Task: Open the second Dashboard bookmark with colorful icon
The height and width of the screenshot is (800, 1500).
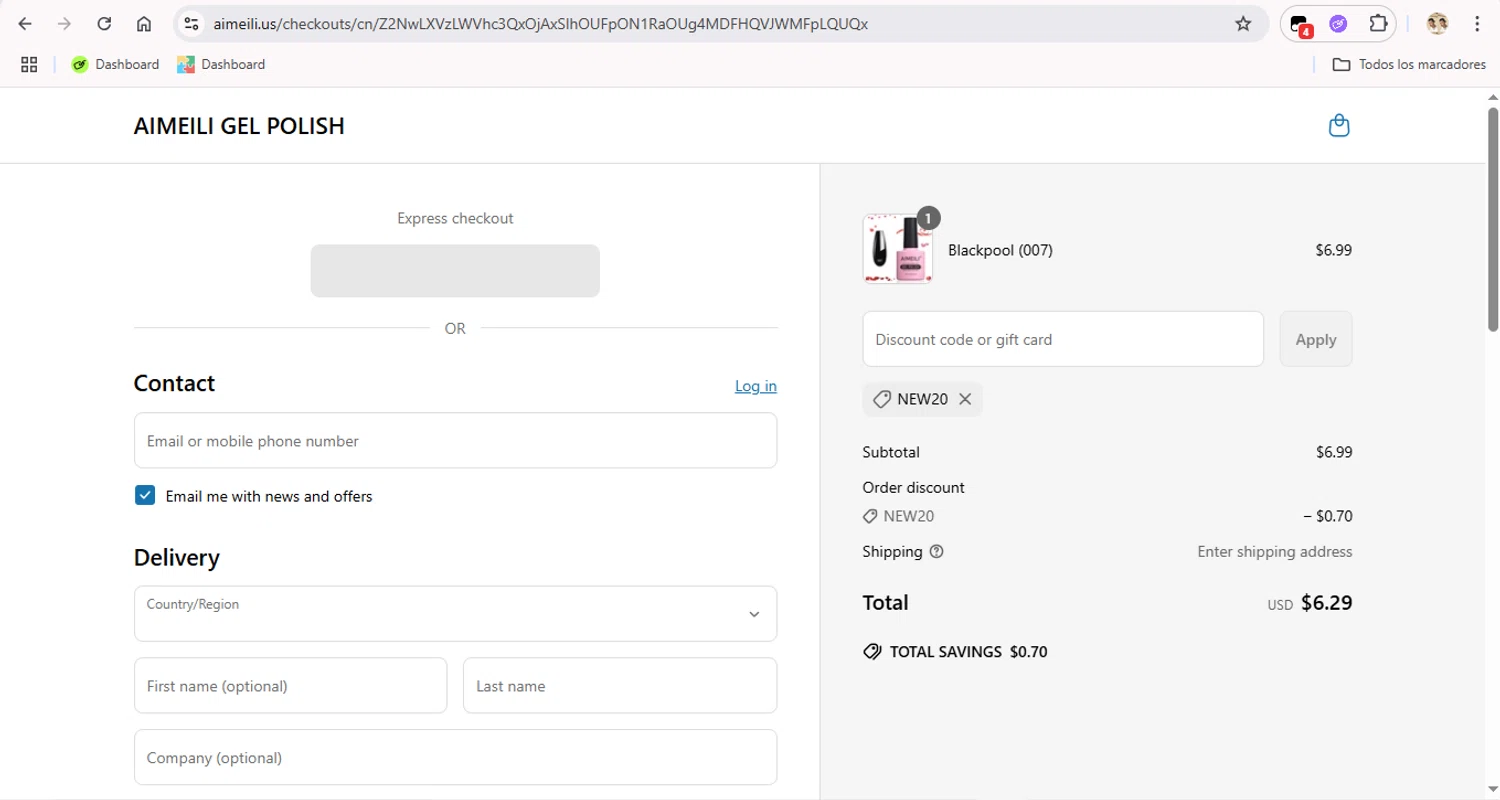Action: [221, 64]
